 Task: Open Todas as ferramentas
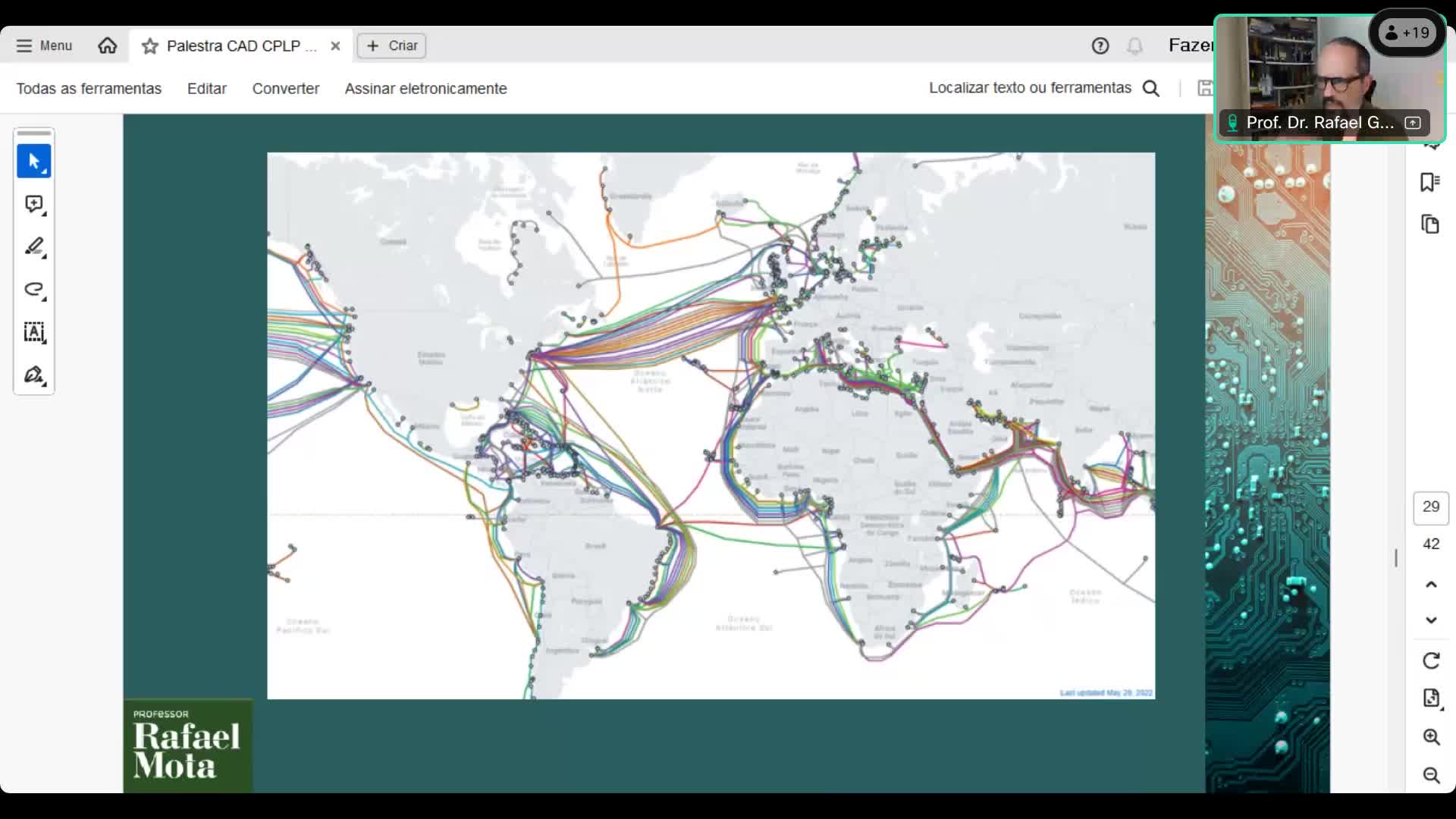pos(89,89)
